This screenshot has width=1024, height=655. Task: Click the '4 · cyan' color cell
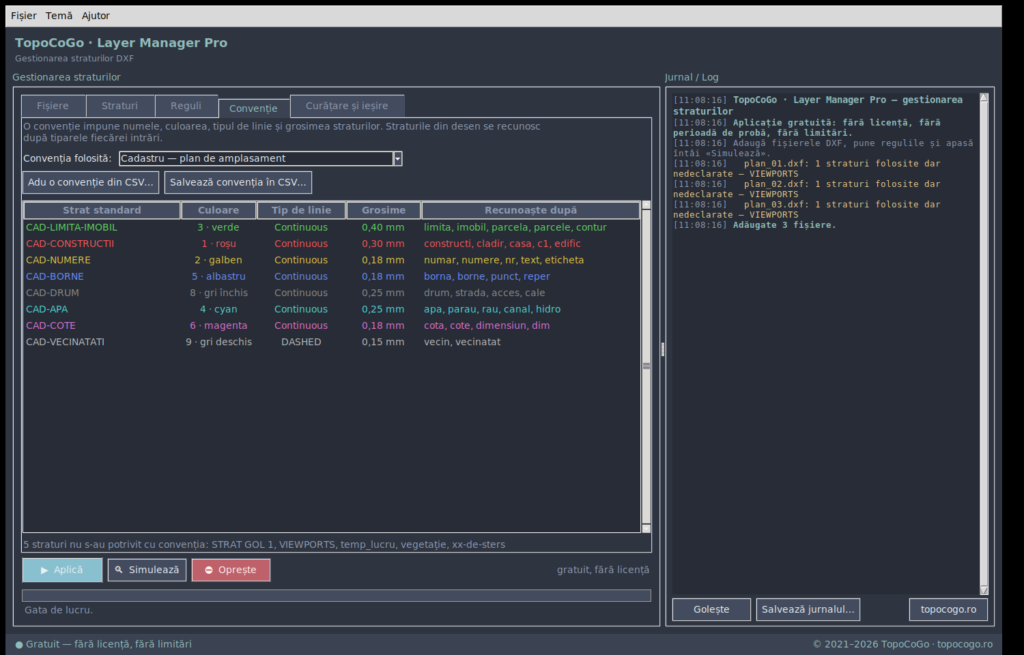pyautogui.click(x=218, y=309)
